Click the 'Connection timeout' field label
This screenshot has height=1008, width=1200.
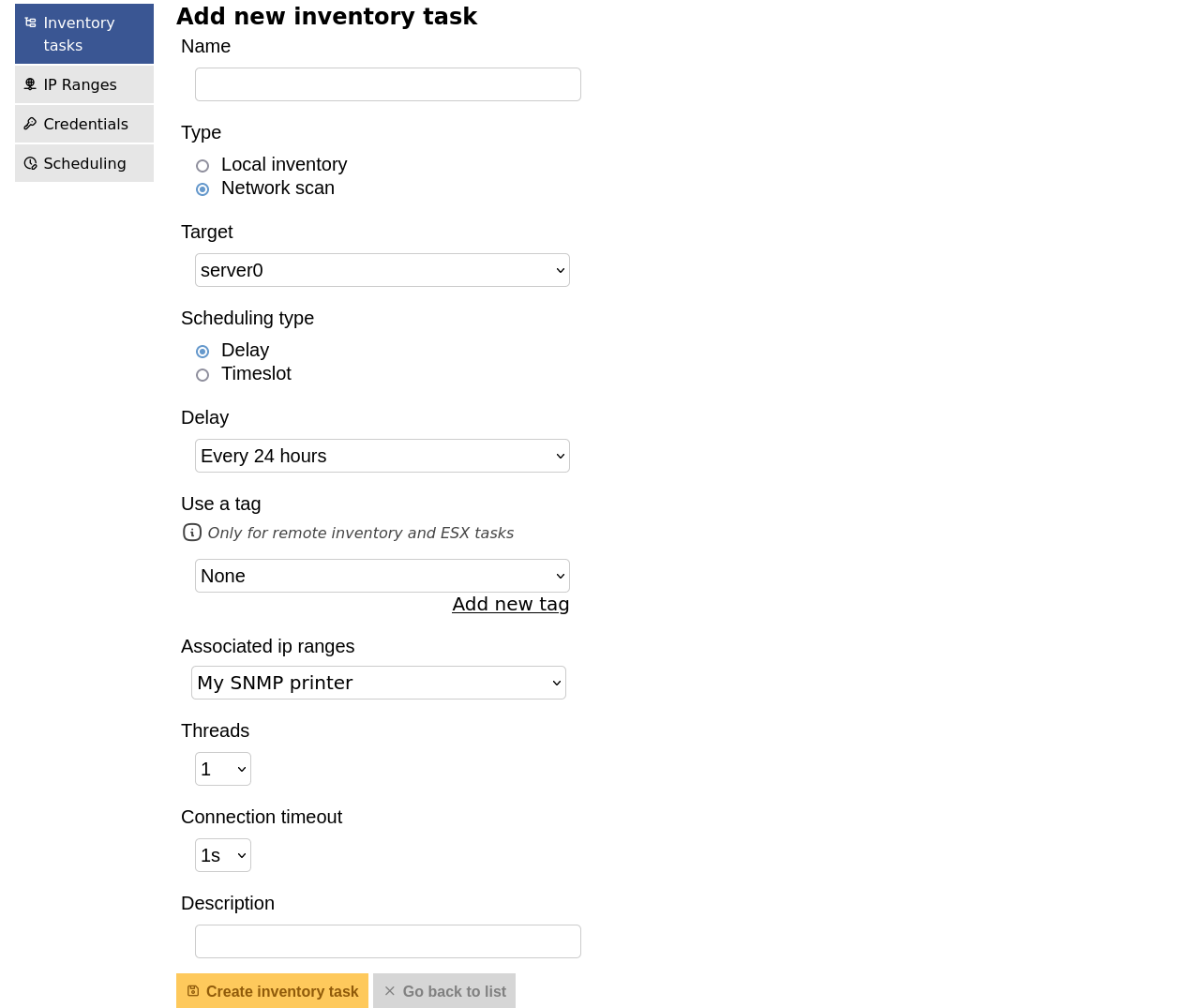[x=262, y=817]
